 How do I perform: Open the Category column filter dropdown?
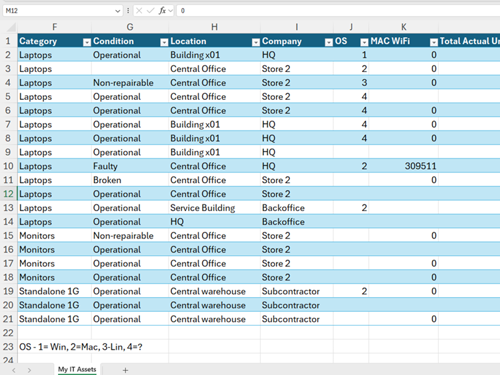(x=87, y=42)
